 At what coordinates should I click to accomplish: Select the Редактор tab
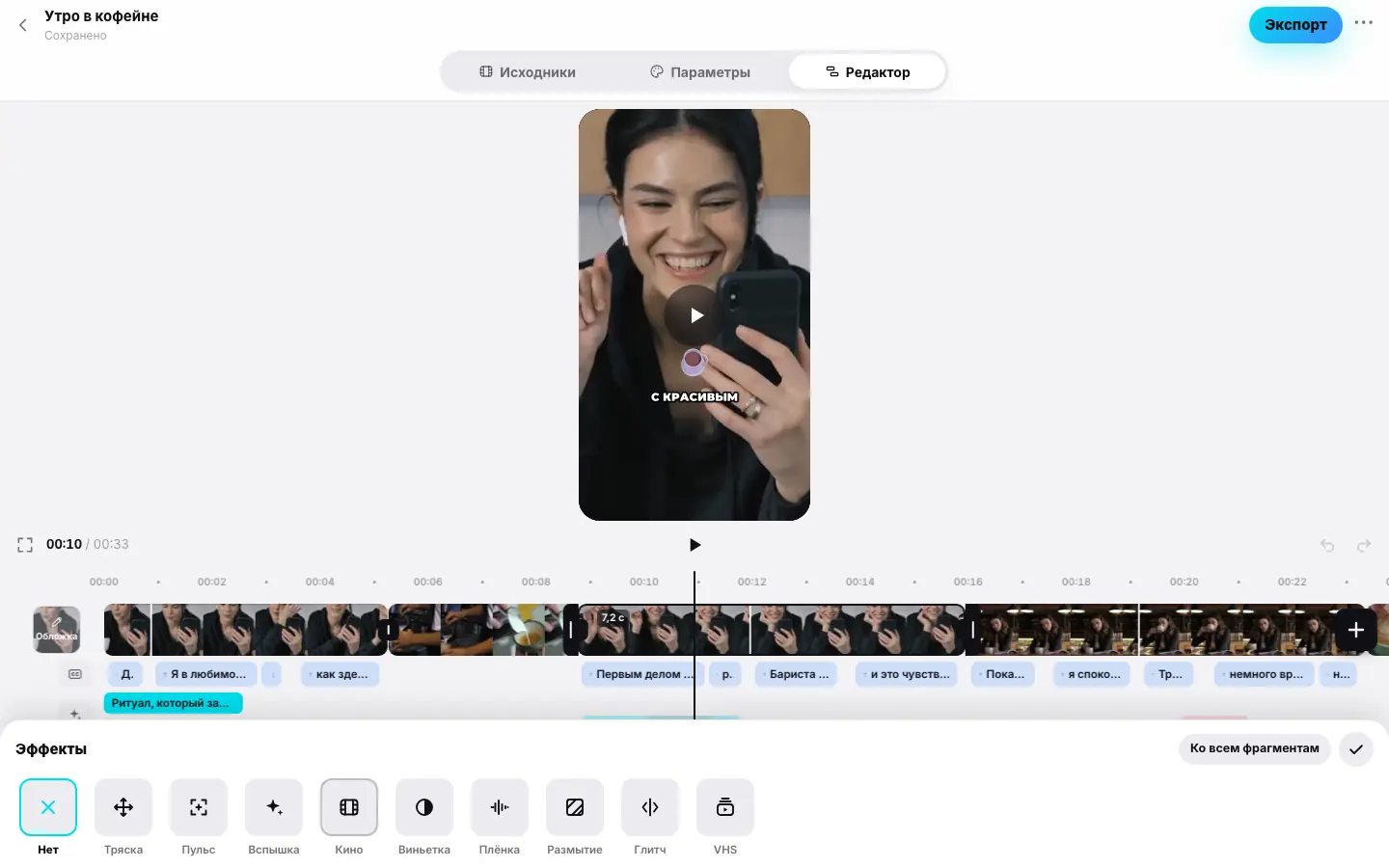867,72
